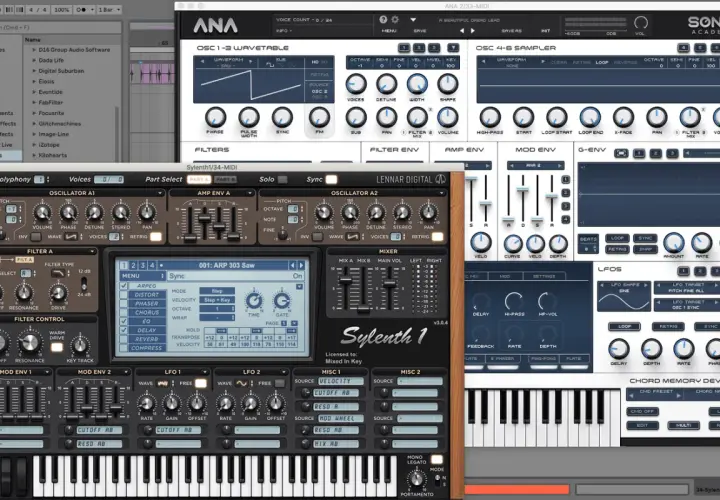Screen dimensions: 720x500
Task: Adjust Sylenth1 mixer MAIN VOL fader
Action: (390, 284)
